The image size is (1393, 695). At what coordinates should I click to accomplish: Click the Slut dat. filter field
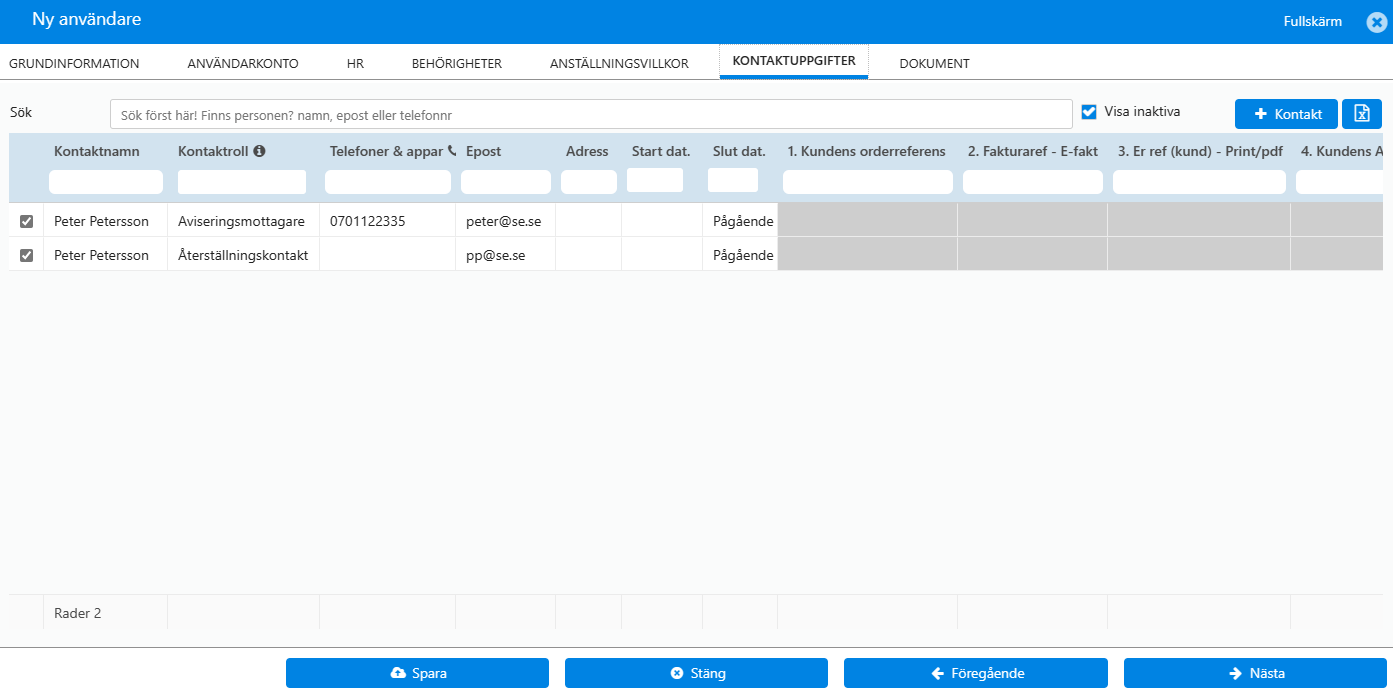tap(733, 180)
